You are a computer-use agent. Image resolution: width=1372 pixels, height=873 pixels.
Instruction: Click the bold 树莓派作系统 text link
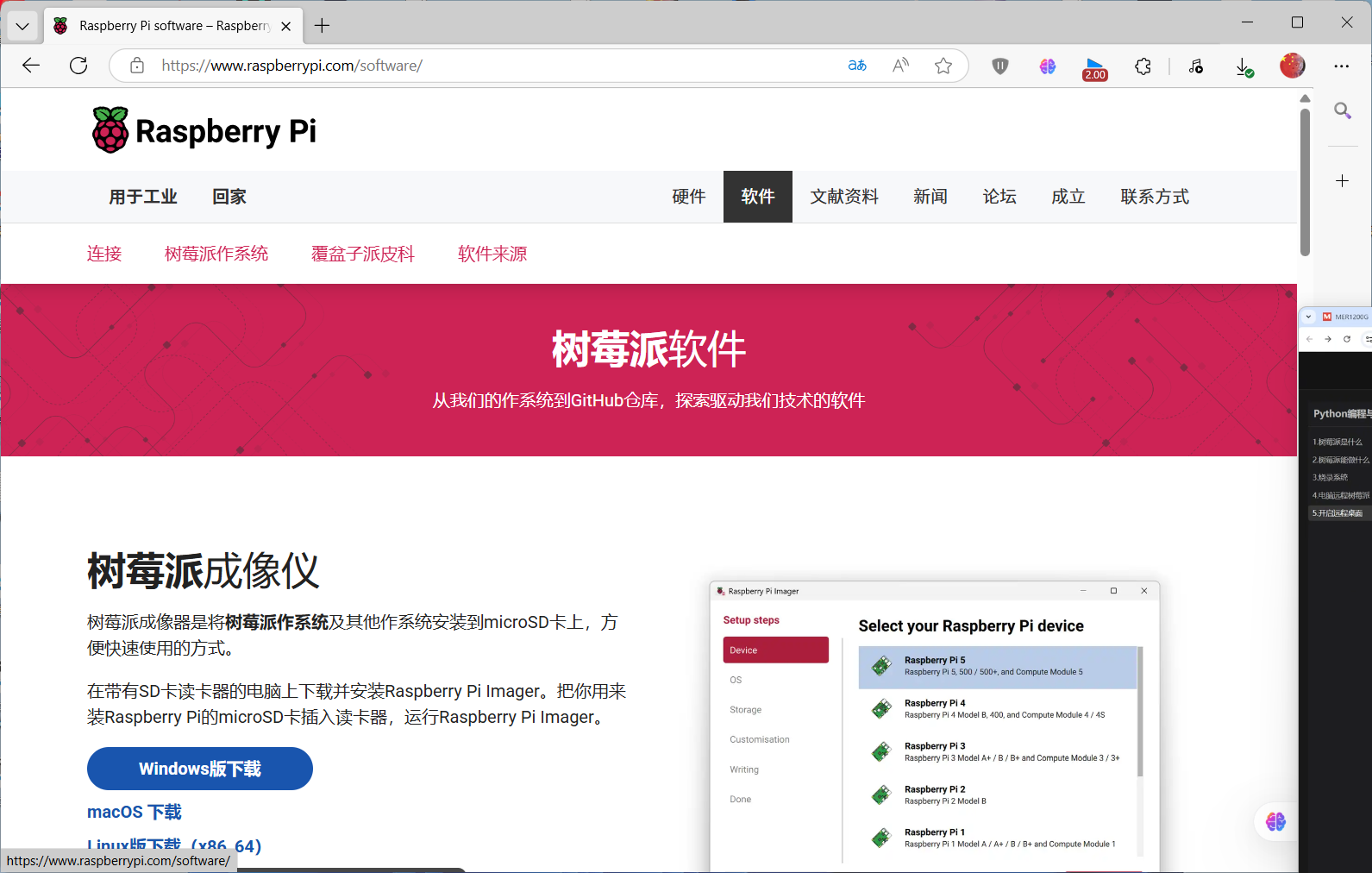[277, 622]
